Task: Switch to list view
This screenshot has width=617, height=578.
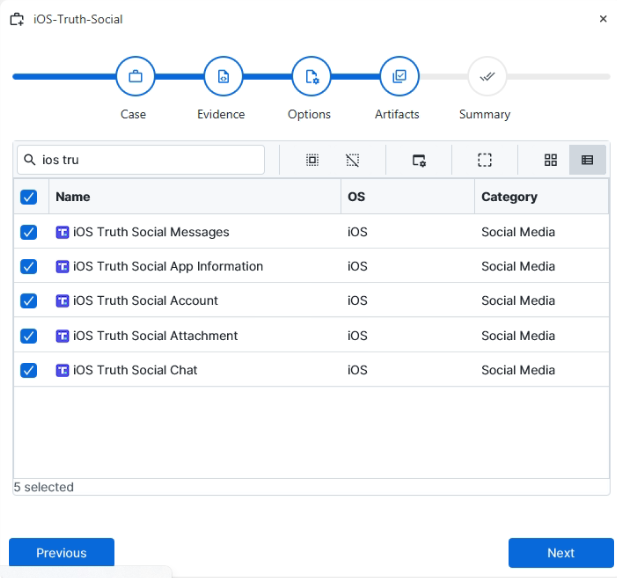Action: tap(587, 160)
